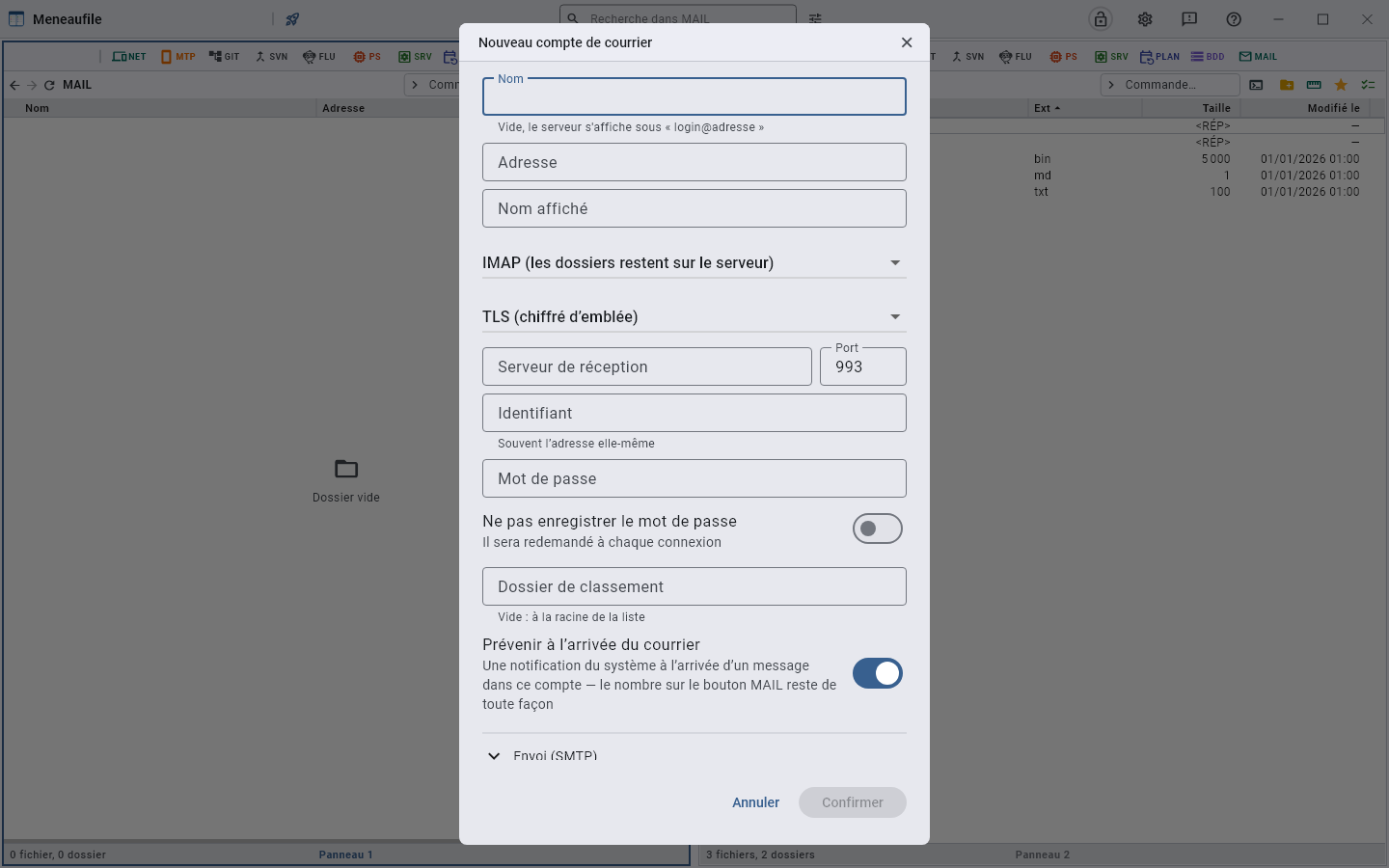The image size is (1389, 868).
Task: Click the Commande… field in Panneau 2
Action: [1170, 85]
